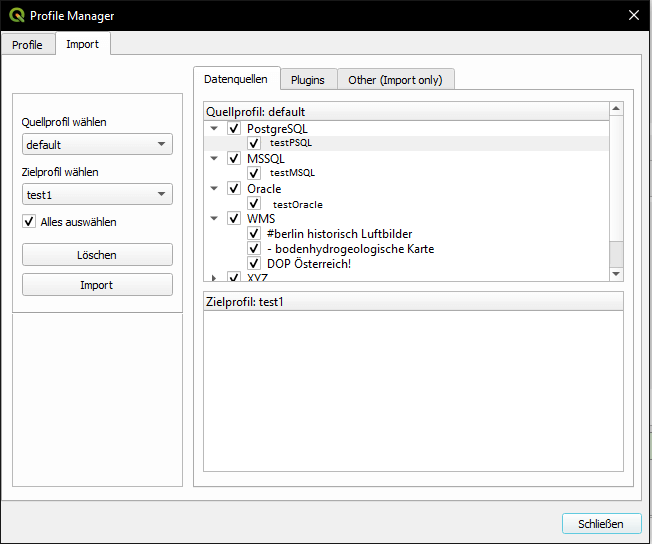The height and width of the screenshot is (544, 652).
Task: Collapse the MSSQL tree node
Action: pos(214,159)
